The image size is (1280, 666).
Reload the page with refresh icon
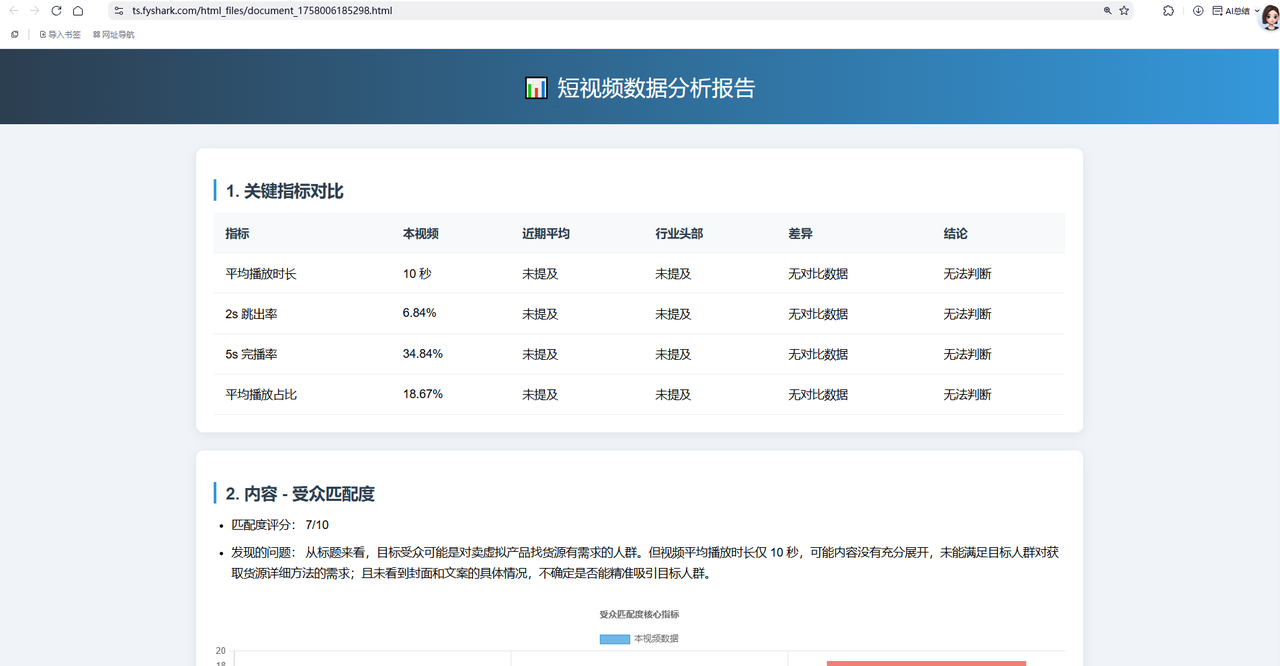56,10
